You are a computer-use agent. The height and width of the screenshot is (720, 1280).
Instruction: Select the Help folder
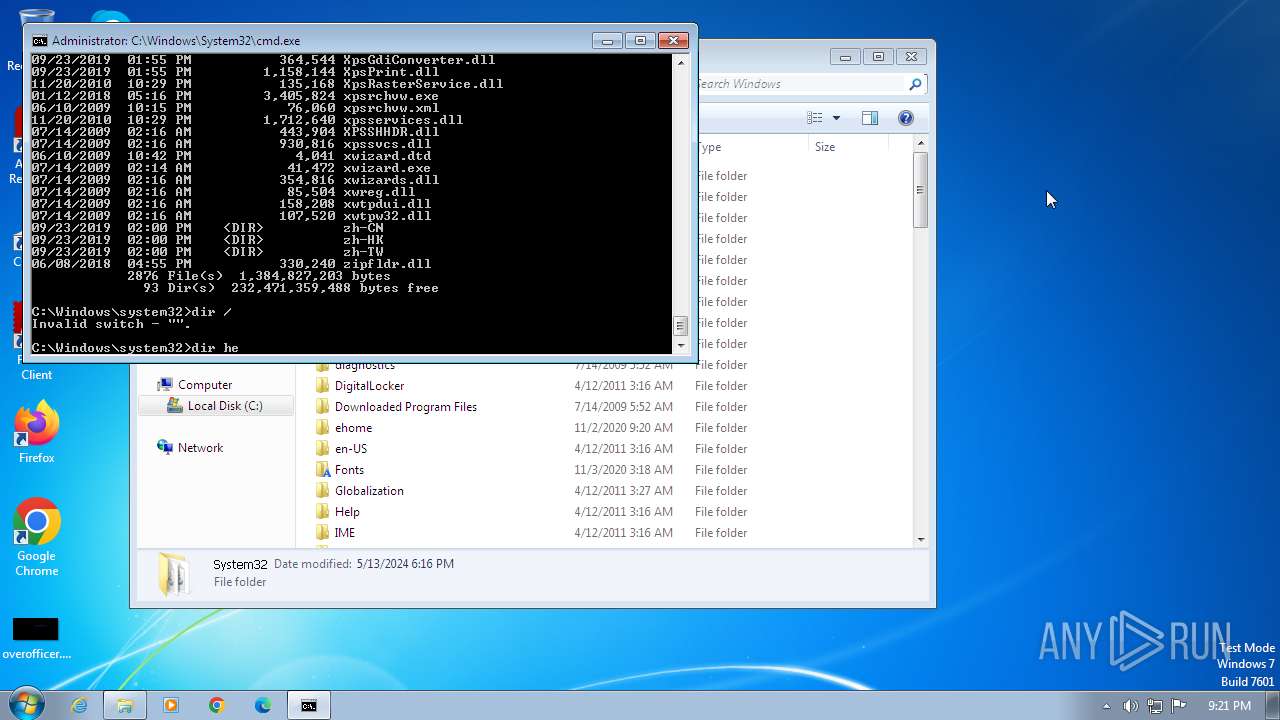point(347,512)
